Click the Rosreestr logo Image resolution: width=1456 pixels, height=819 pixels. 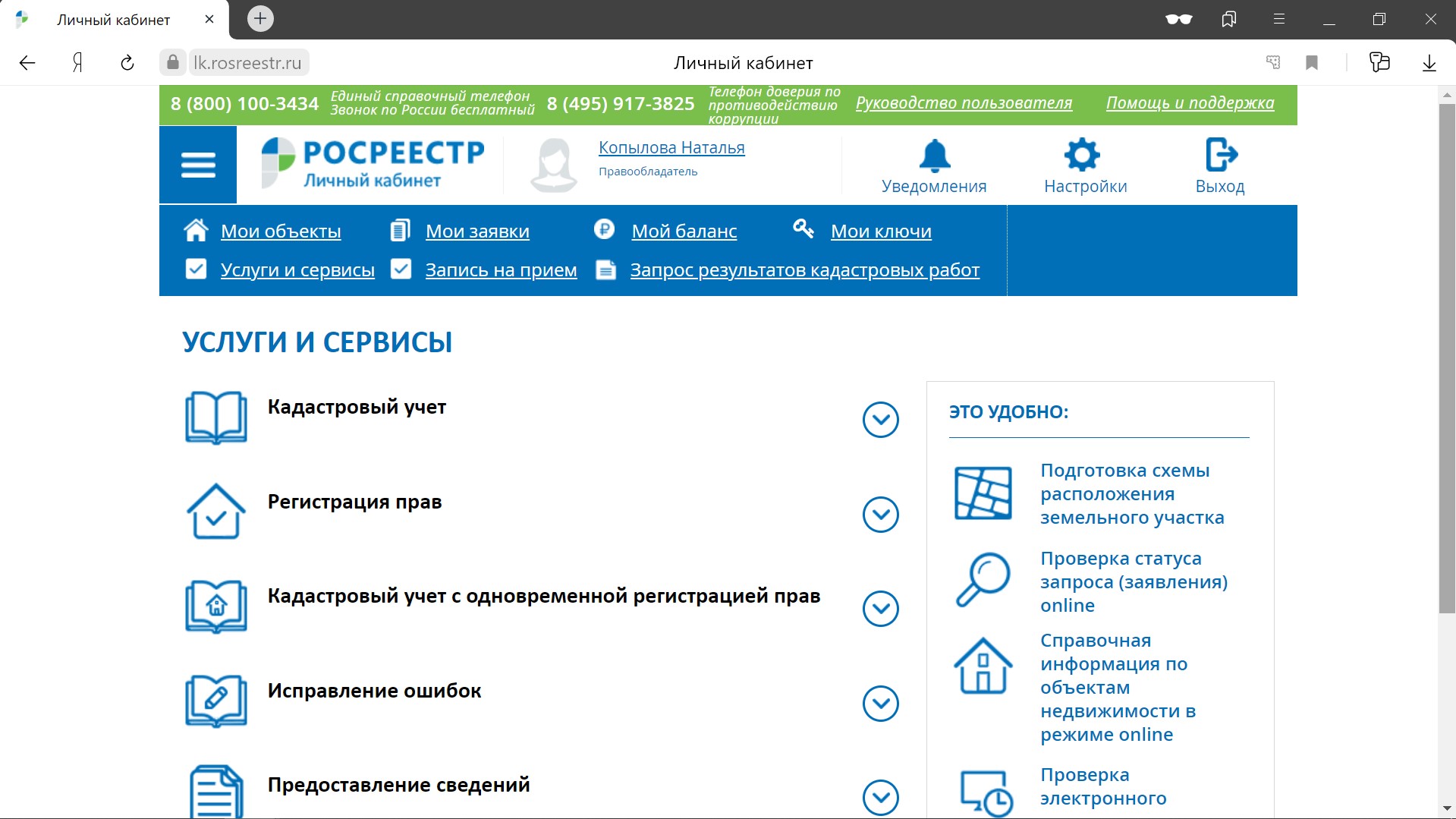click(x=372, y=163)
